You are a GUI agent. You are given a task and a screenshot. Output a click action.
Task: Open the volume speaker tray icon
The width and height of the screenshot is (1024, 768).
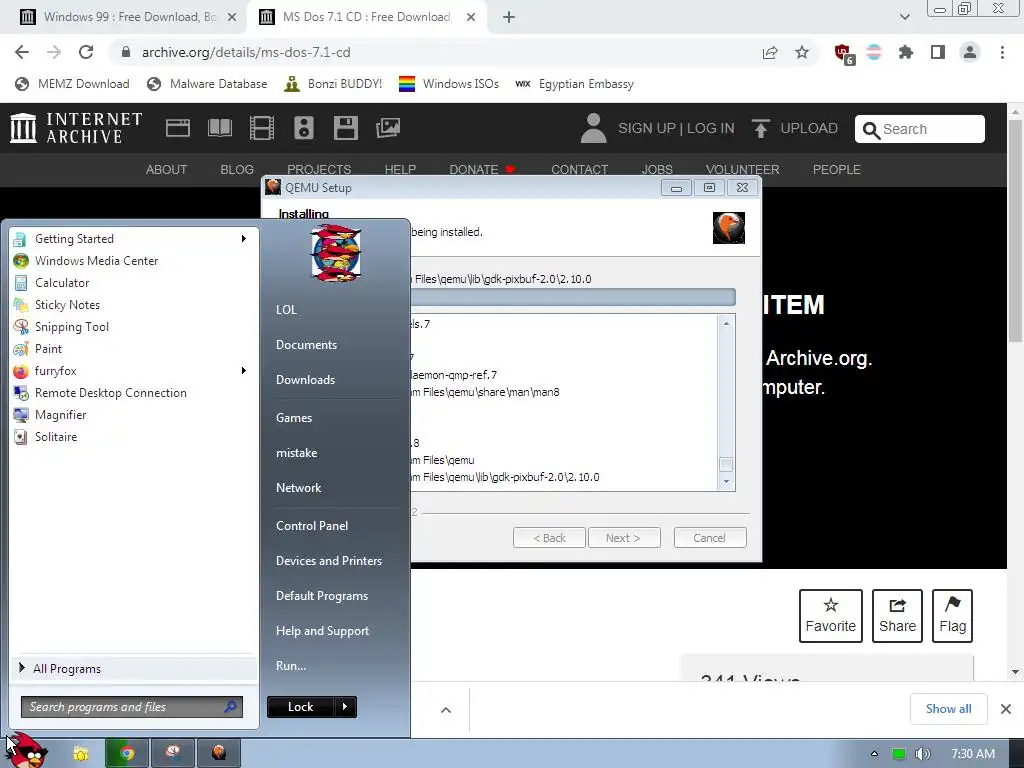pos(922,754)
